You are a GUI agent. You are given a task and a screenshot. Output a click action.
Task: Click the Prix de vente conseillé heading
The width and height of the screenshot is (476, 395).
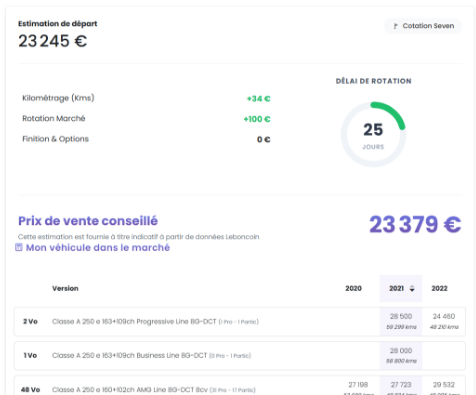click(x=88, y=221)
